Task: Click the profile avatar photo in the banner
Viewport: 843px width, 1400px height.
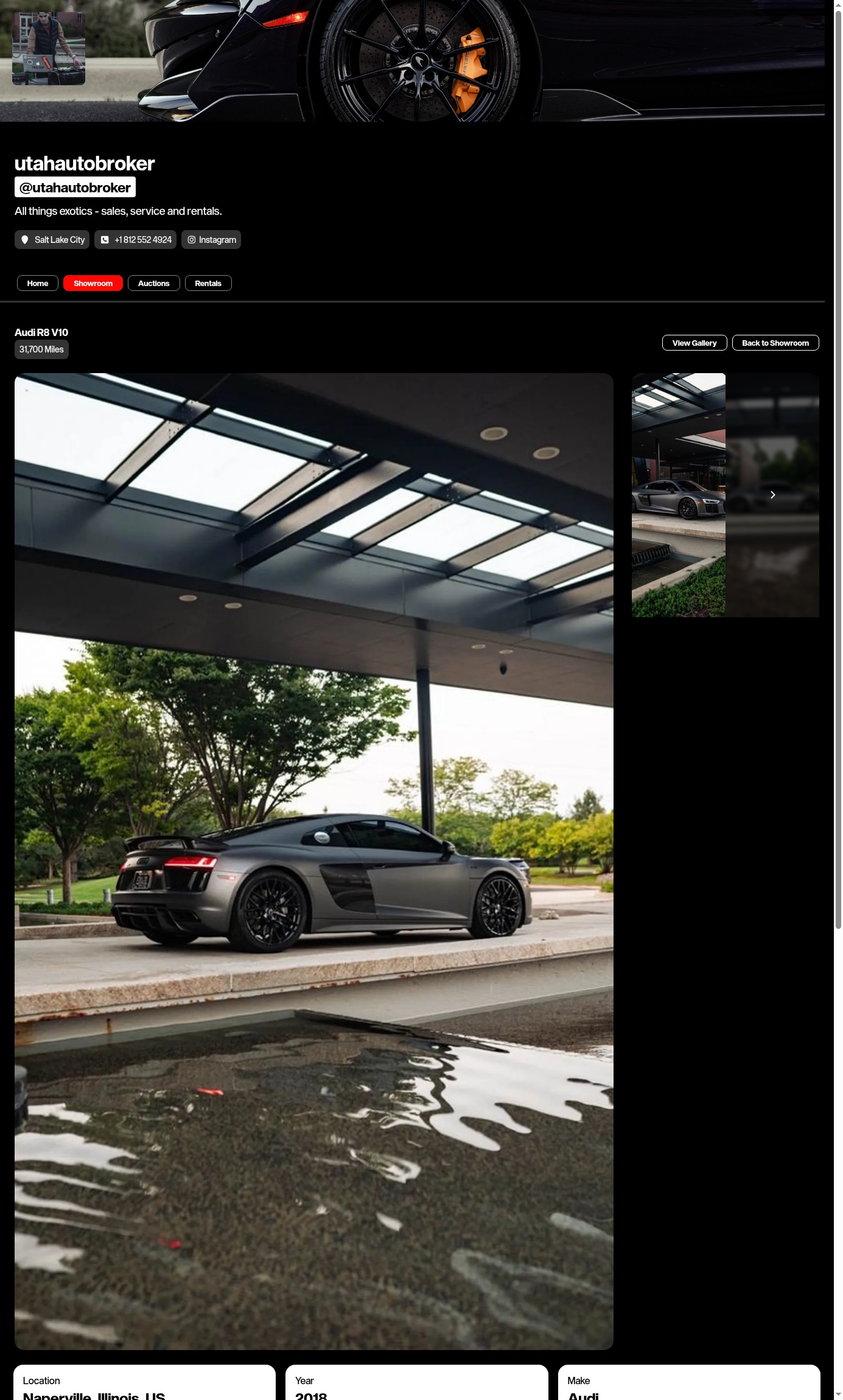Action: coord(49,49)
